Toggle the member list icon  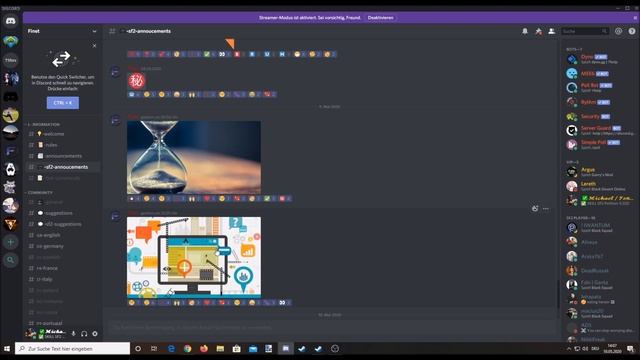point(551,31)
